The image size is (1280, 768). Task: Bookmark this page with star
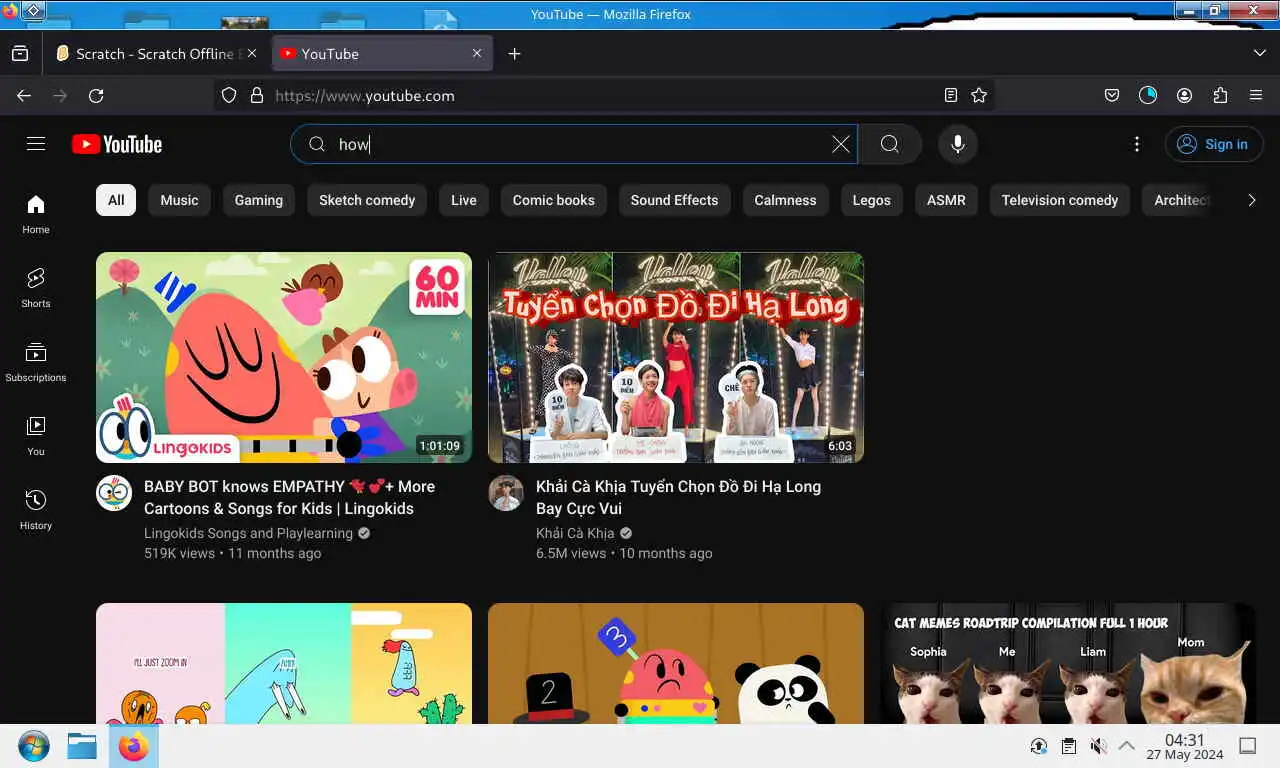pyautogui.click(x=979, y=96)
